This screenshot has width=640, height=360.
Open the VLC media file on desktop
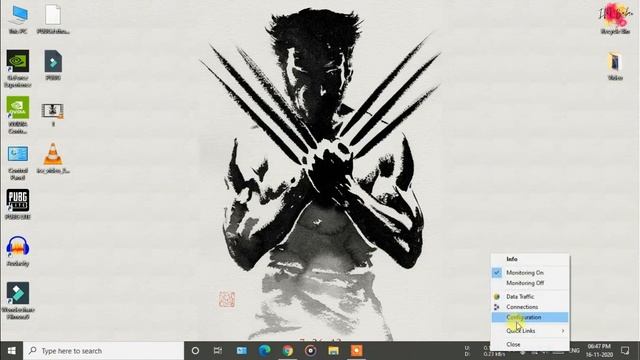click(x=53, y=158)
